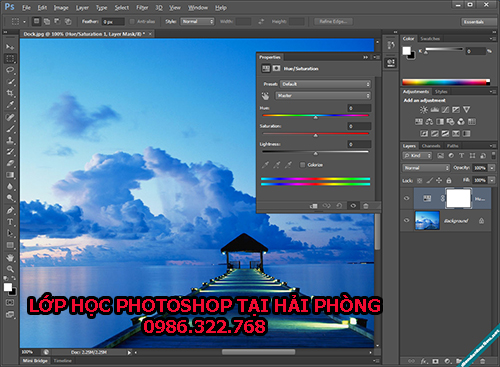Screen dimensions: 500x367
Task: Select the Pen tool
Action: tap(10, 210)
